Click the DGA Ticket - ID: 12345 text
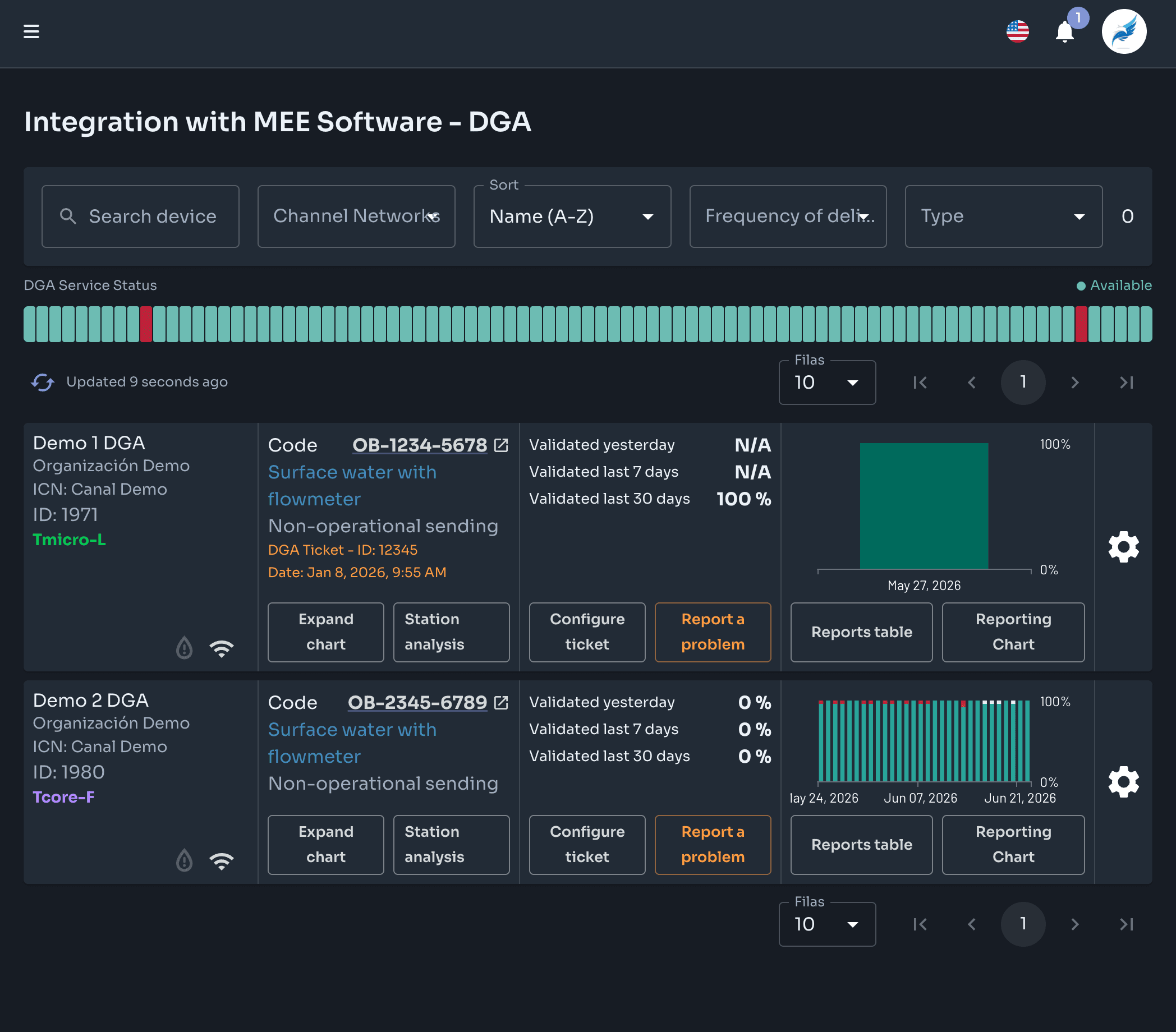 pos(343,550)
